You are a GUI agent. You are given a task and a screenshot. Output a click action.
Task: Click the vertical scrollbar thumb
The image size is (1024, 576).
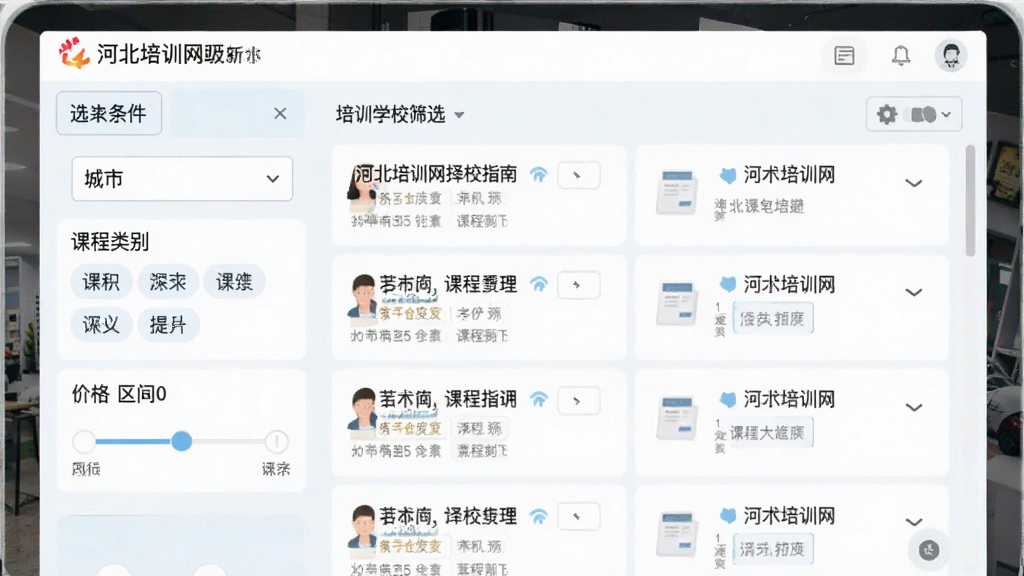pos(970,201)
